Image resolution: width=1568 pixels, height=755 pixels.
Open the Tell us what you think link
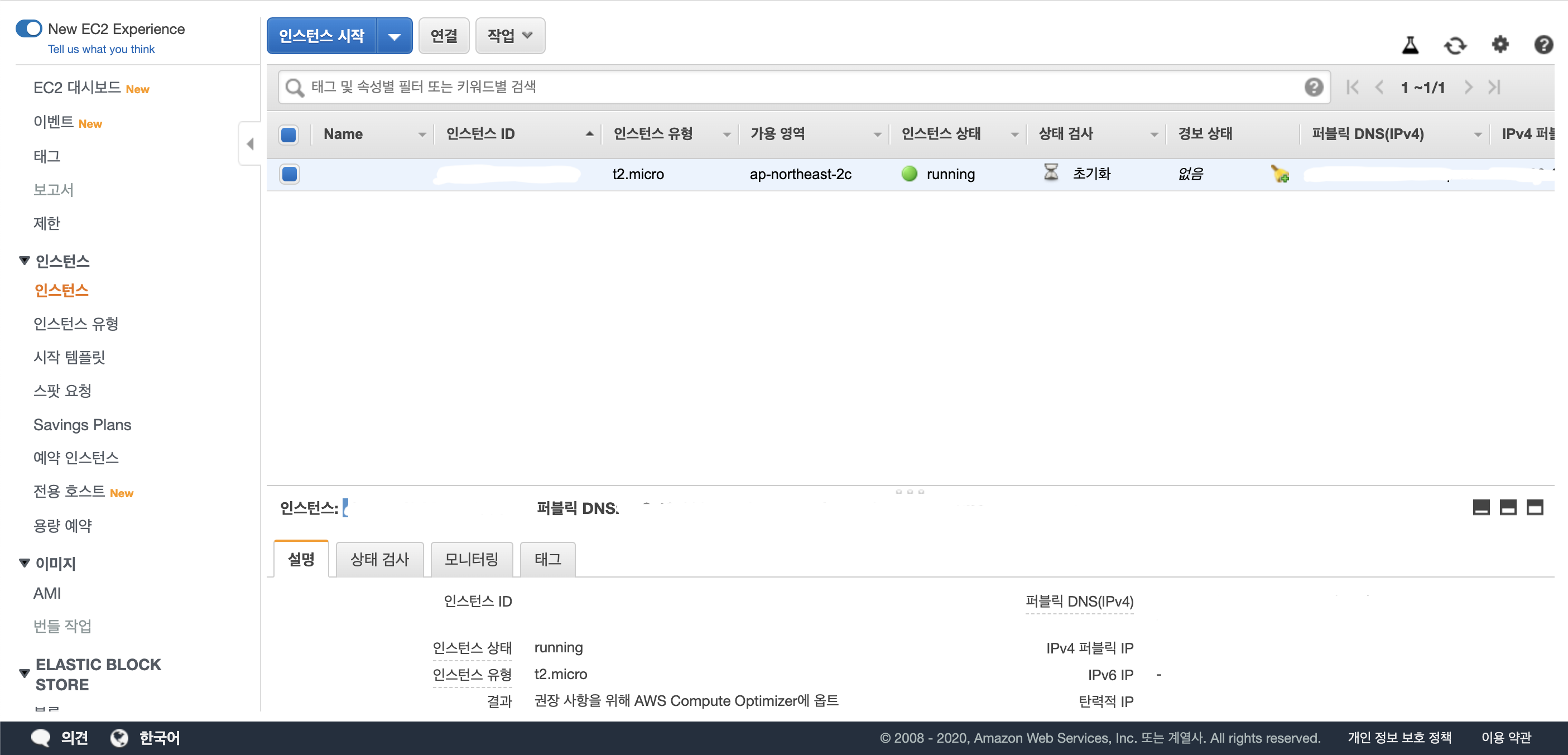tap(101, 49)
